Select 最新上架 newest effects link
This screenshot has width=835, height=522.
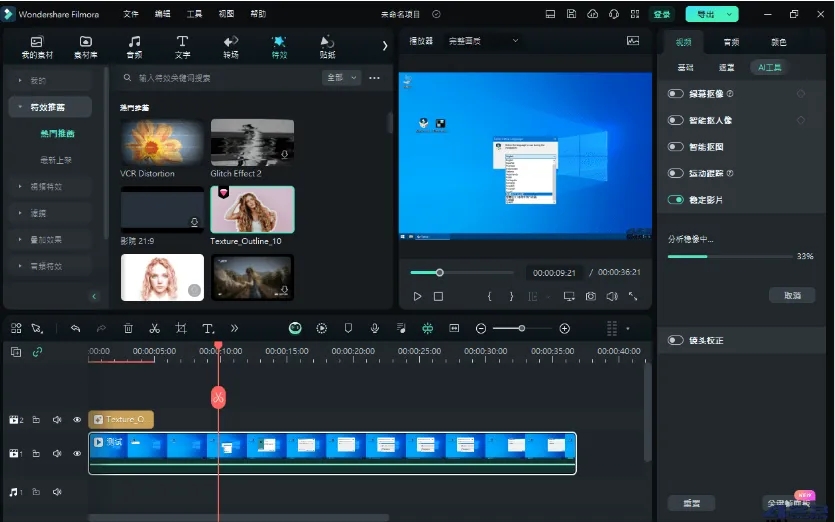coord(56,160)
